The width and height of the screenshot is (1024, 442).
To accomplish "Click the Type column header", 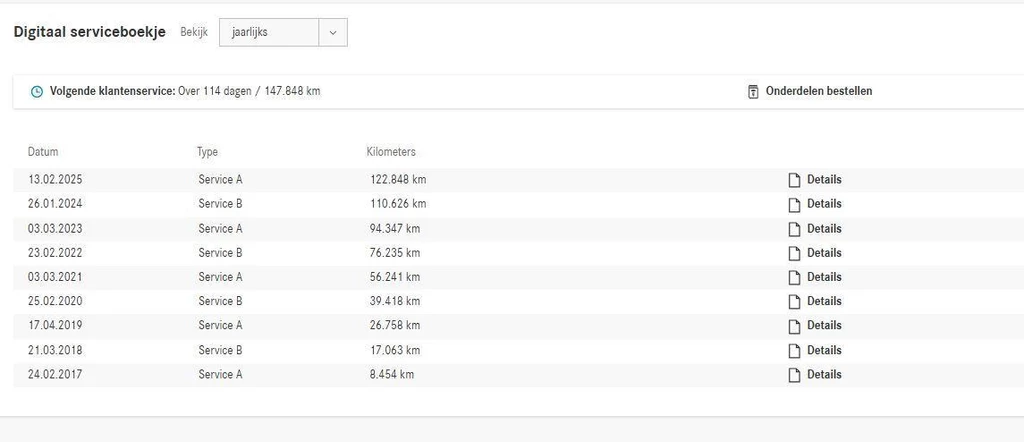I will coord(207,152).
